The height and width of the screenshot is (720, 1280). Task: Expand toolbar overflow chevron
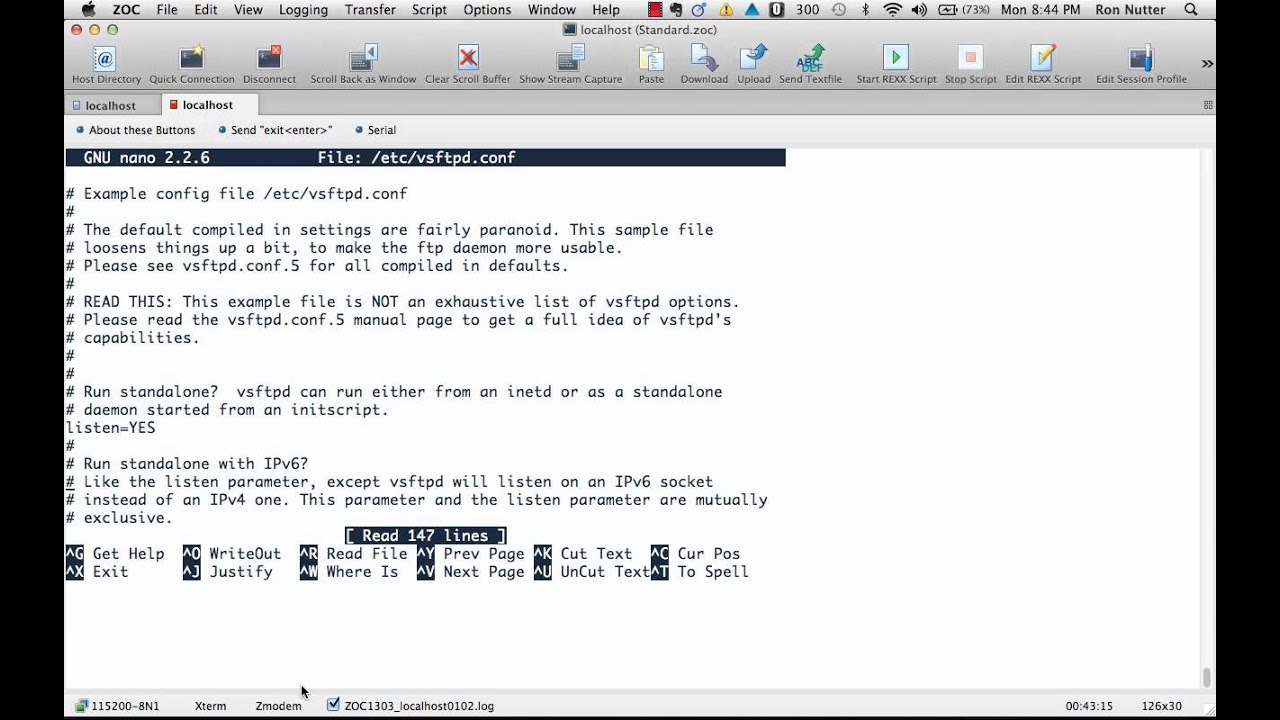pyautogui.click(x=1207, y=63)
